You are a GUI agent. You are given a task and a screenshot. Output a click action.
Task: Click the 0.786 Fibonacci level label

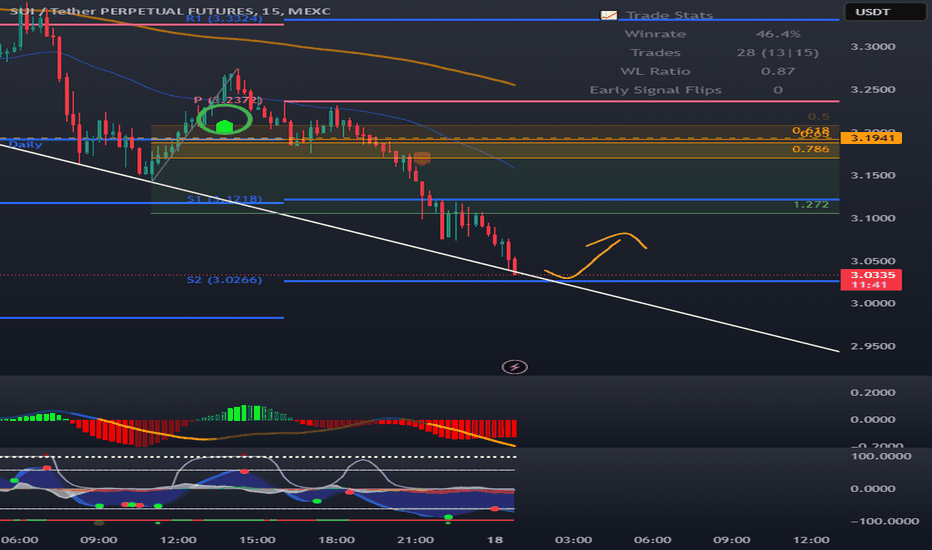click(x=810, y=149)
